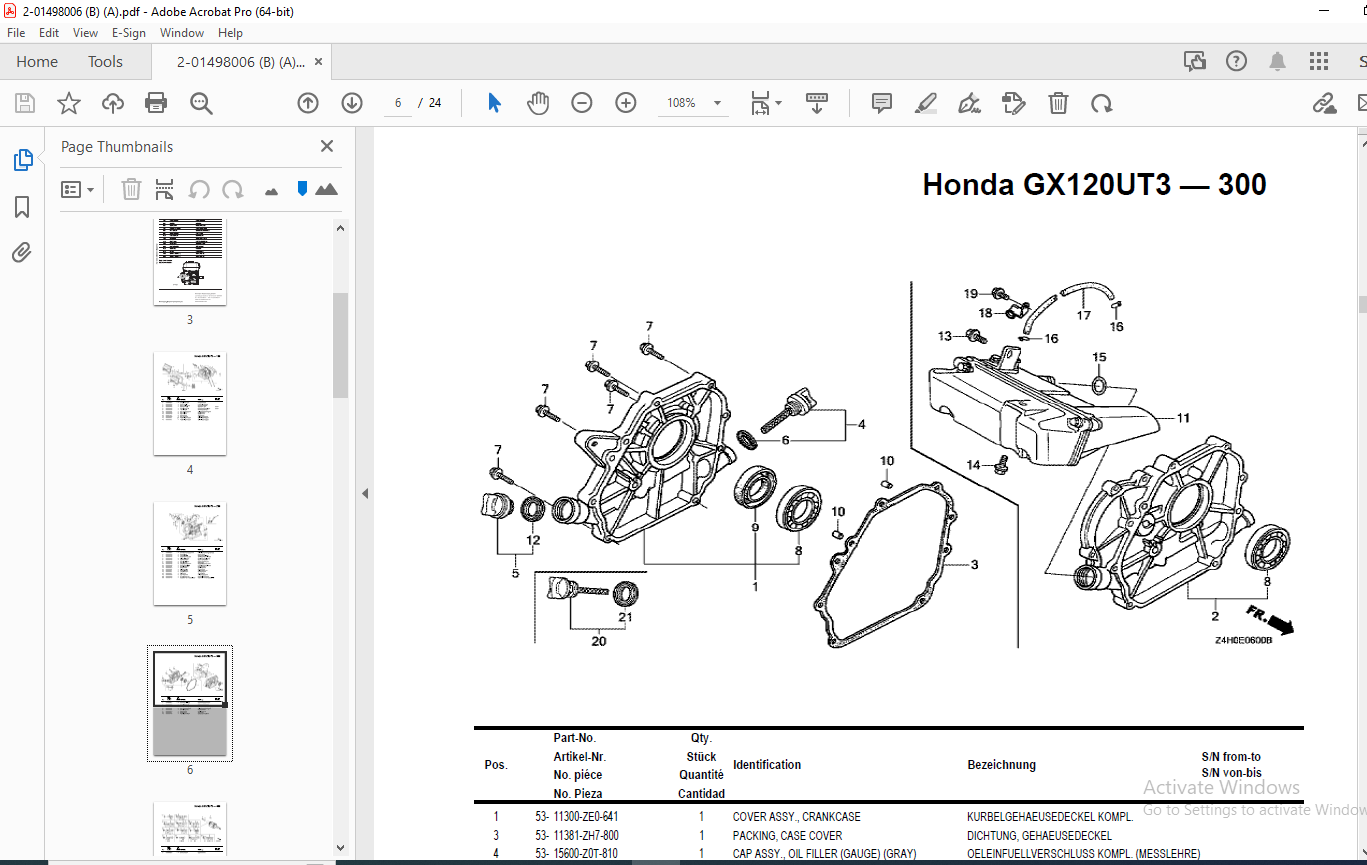Add a sticky note comment
The height and width of the screenshot is (865, 1367).
click(881, 103)
